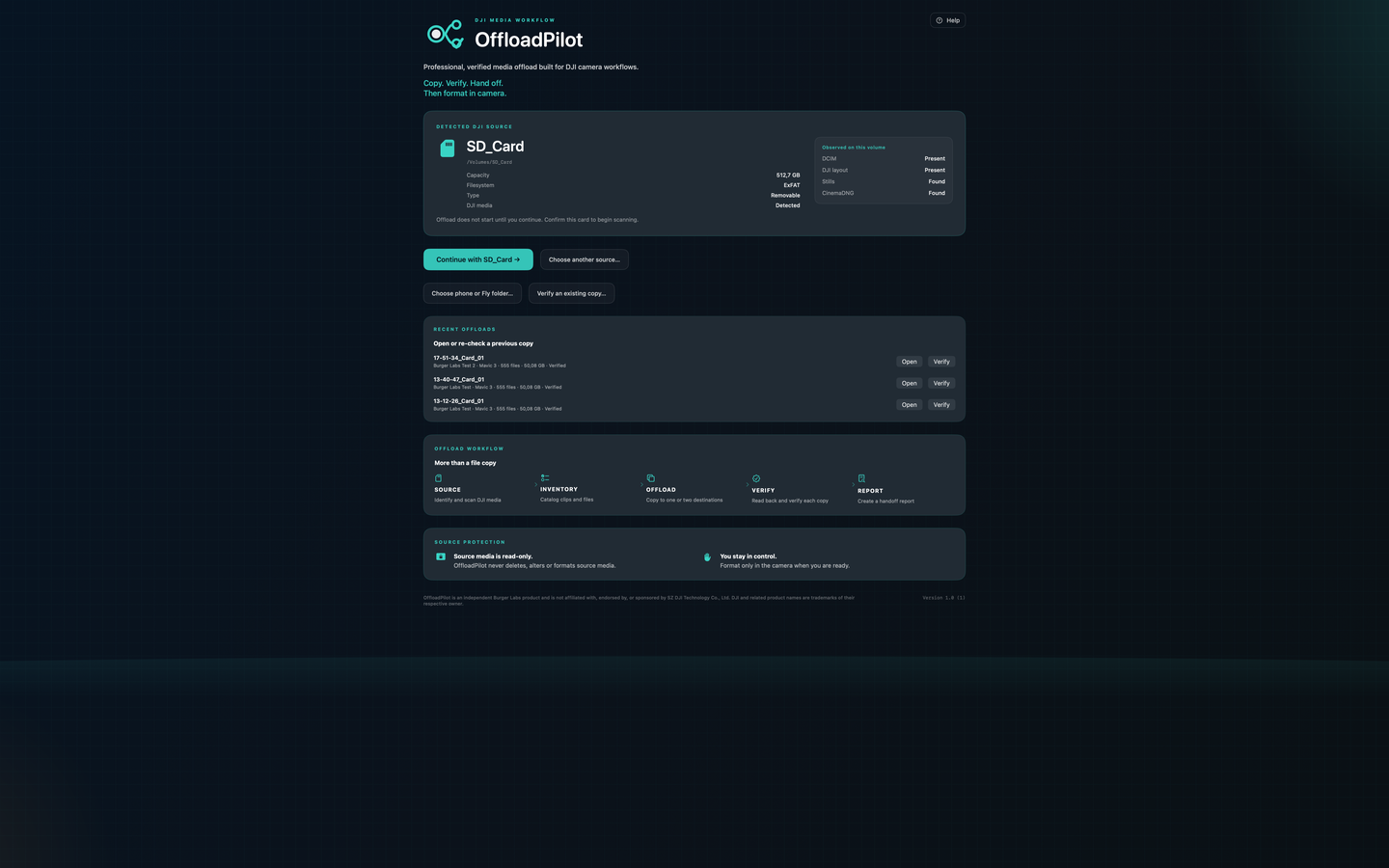Click the hand icon by 'You stay in control'
The width and height of the screenshot is (1389, 868).
pos(707,556)
